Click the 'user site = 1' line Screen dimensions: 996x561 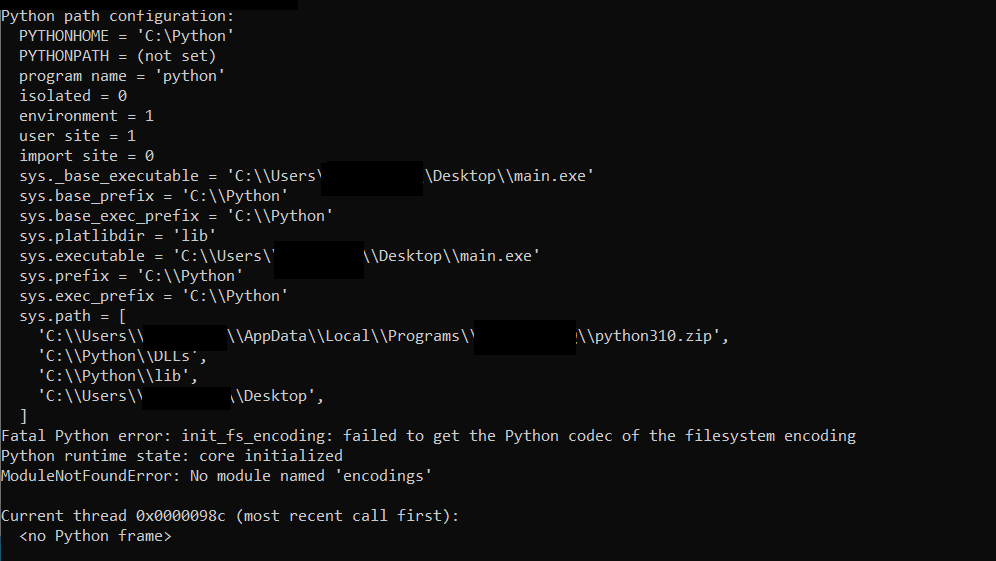(x=77, y=136)
